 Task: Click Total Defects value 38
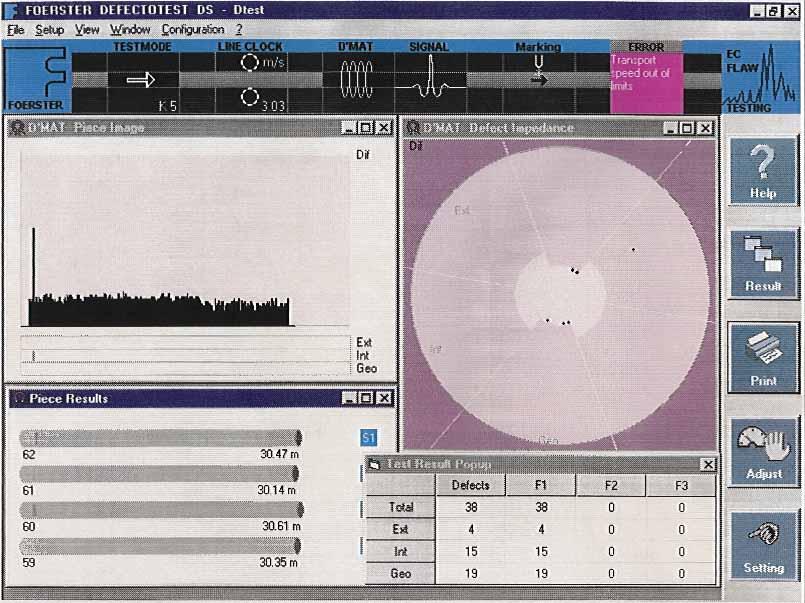[x=471, y=507]
